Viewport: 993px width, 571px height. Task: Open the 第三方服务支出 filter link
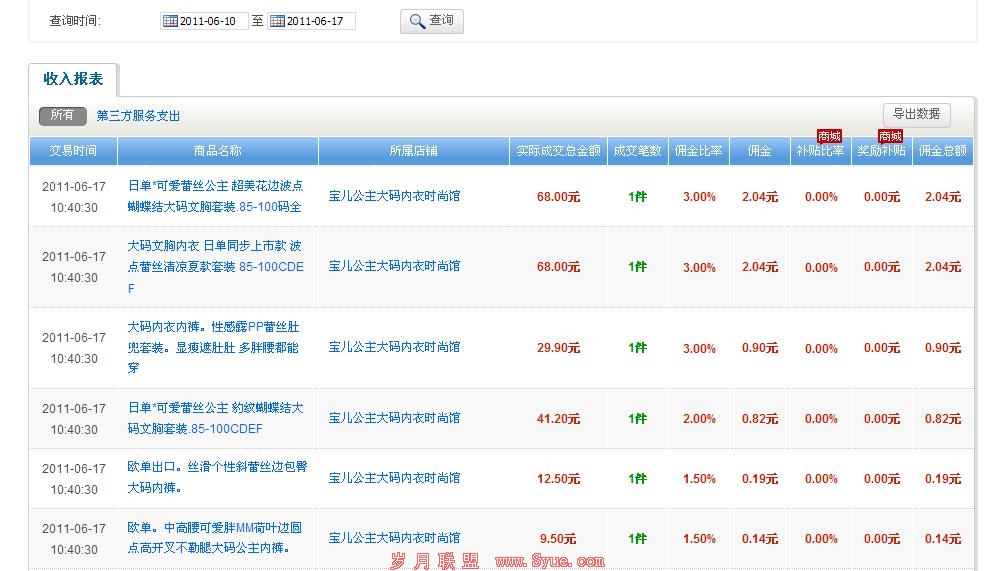(138, 116)
